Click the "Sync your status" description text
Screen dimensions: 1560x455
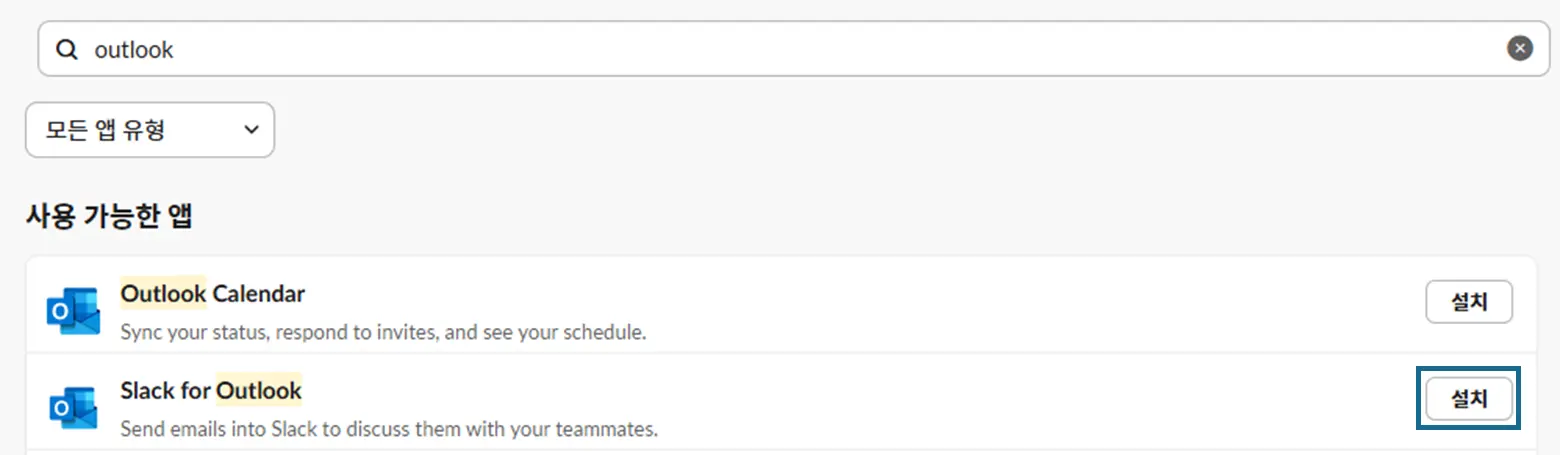click(x=383, y=331)
